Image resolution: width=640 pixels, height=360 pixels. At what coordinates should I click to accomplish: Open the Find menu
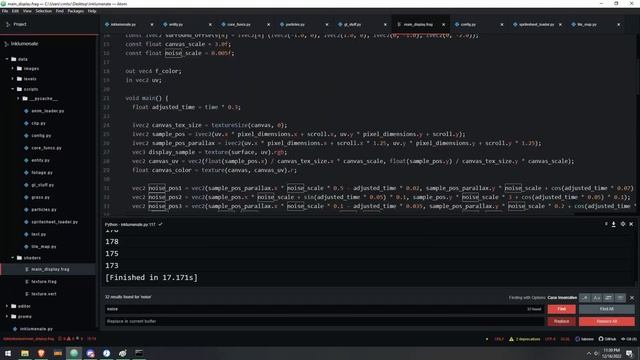(x=60, y=11)
